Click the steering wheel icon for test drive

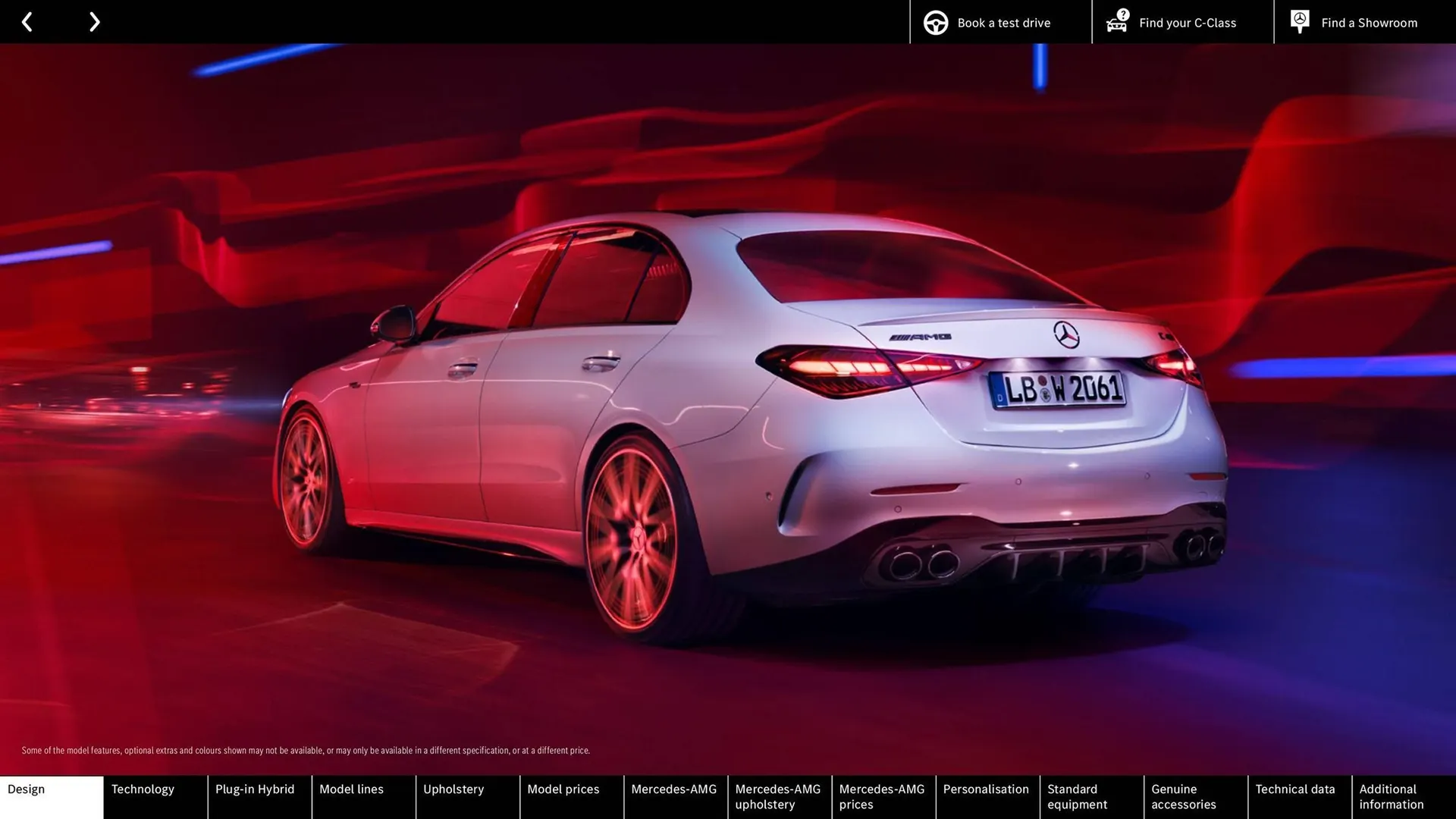[935, 22]
